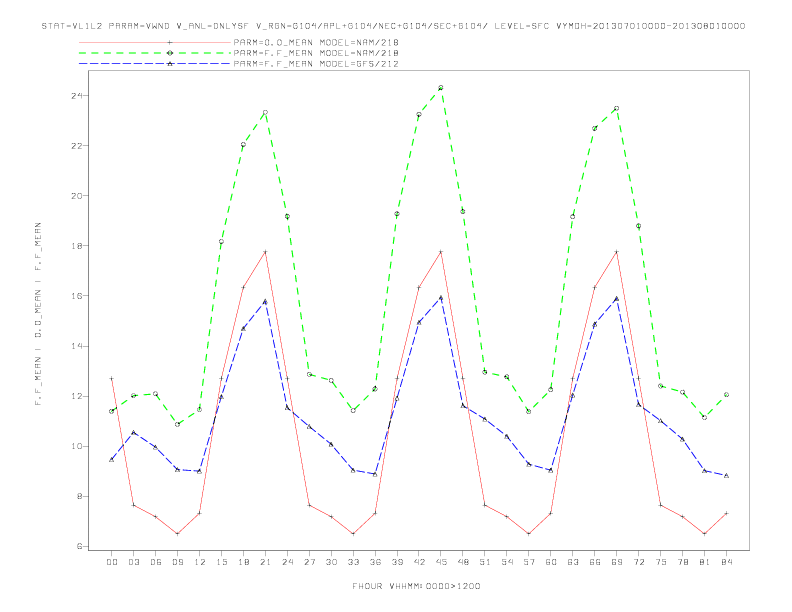Click the x-axis tick label 39
The width and height of the screenshot is (792, 612).
point(397,562)
